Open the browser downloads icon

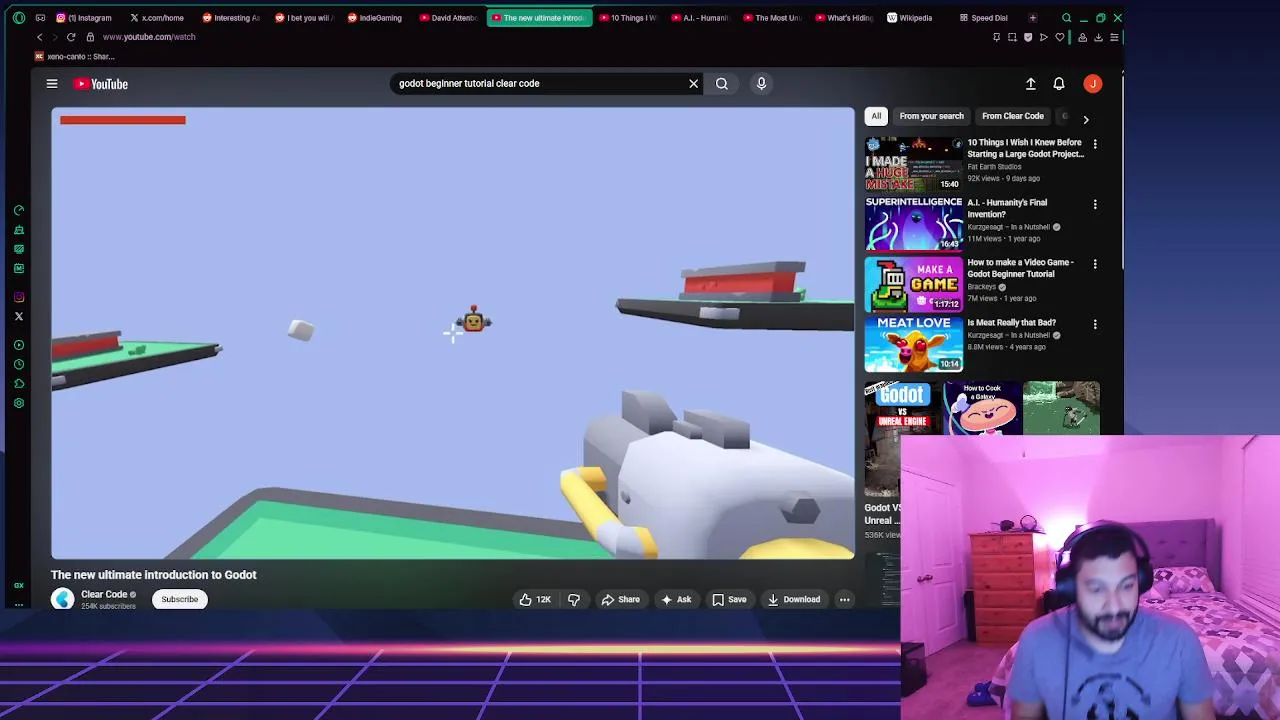(1098, 37)
